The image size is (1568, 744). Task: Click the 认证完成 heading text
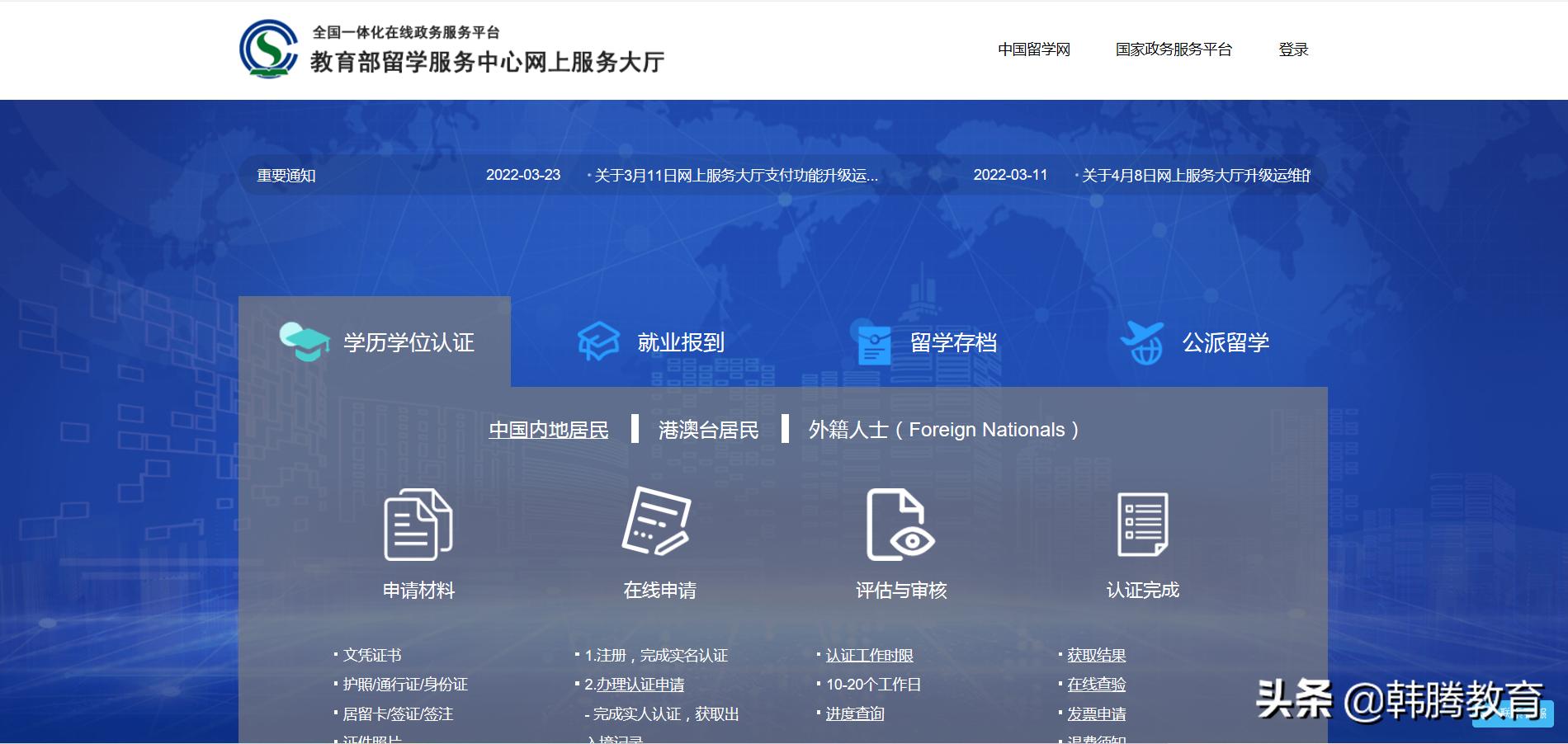point(1143,591)
